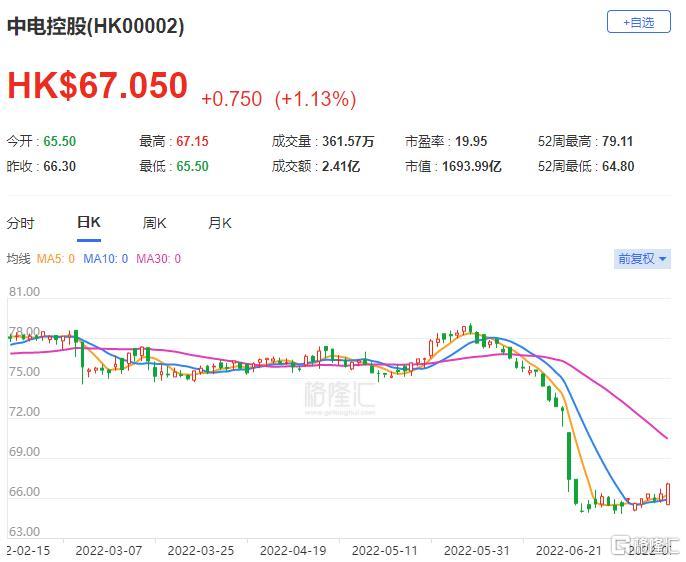Click the 2022-03-25 date axis label

201,551
